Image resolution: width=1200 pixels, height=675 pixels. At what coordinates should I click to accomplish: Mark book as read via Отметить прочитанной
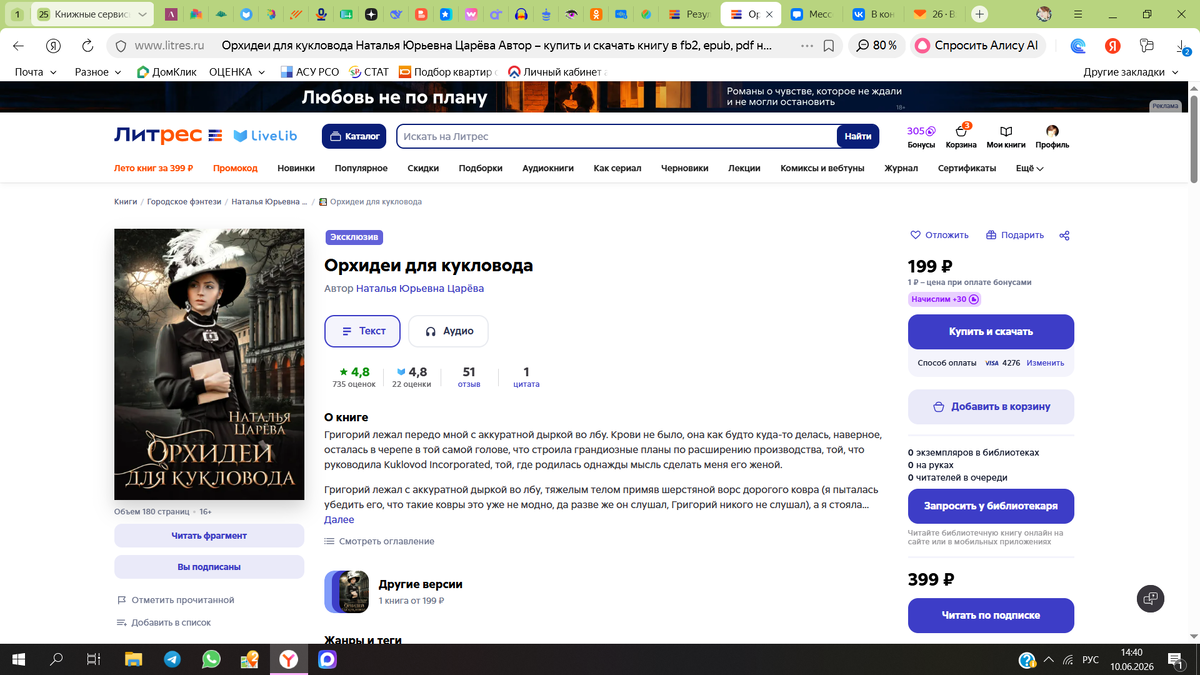[175, 600]
